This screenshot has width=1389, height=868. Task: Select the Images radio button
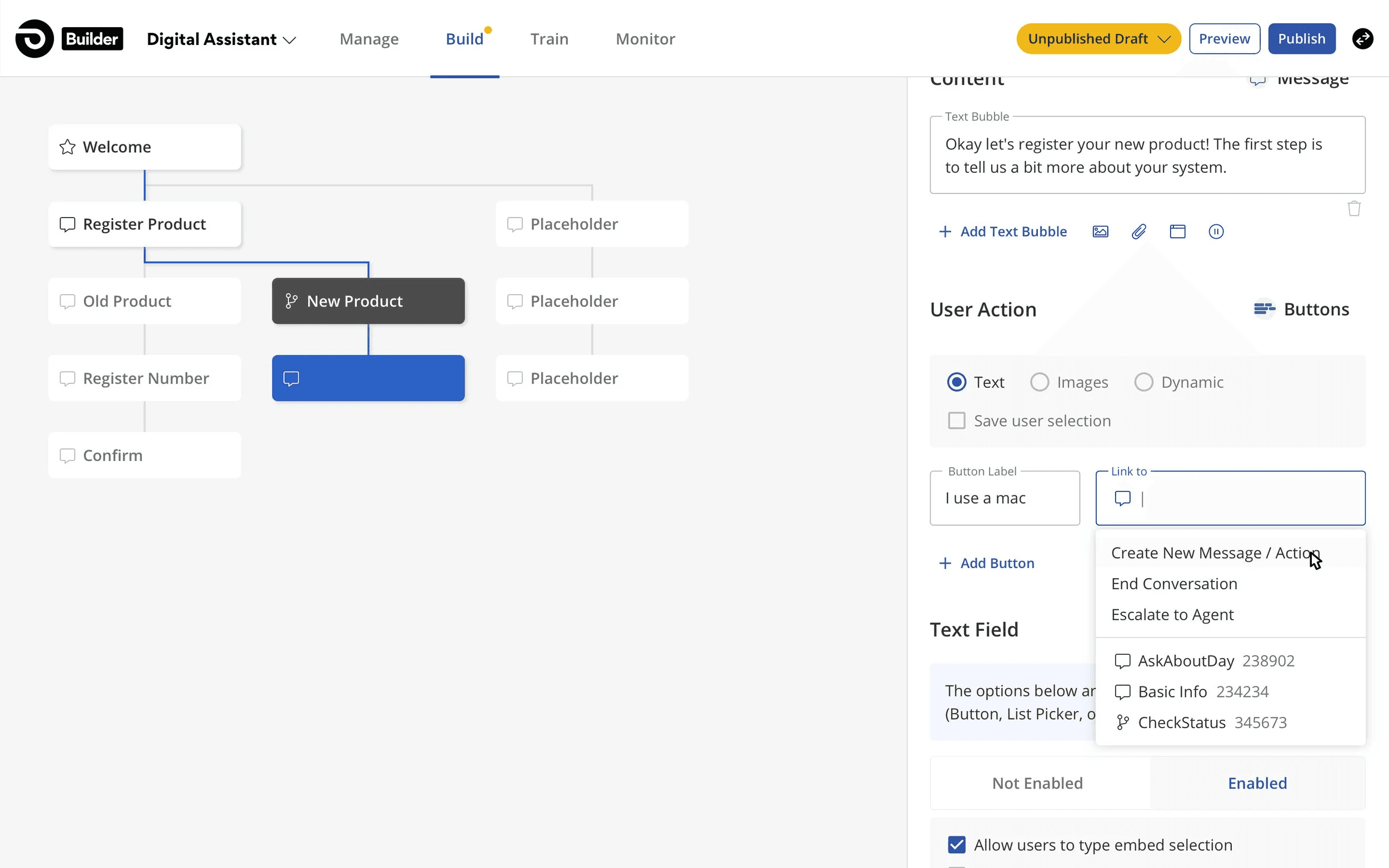click(1040, 382)
